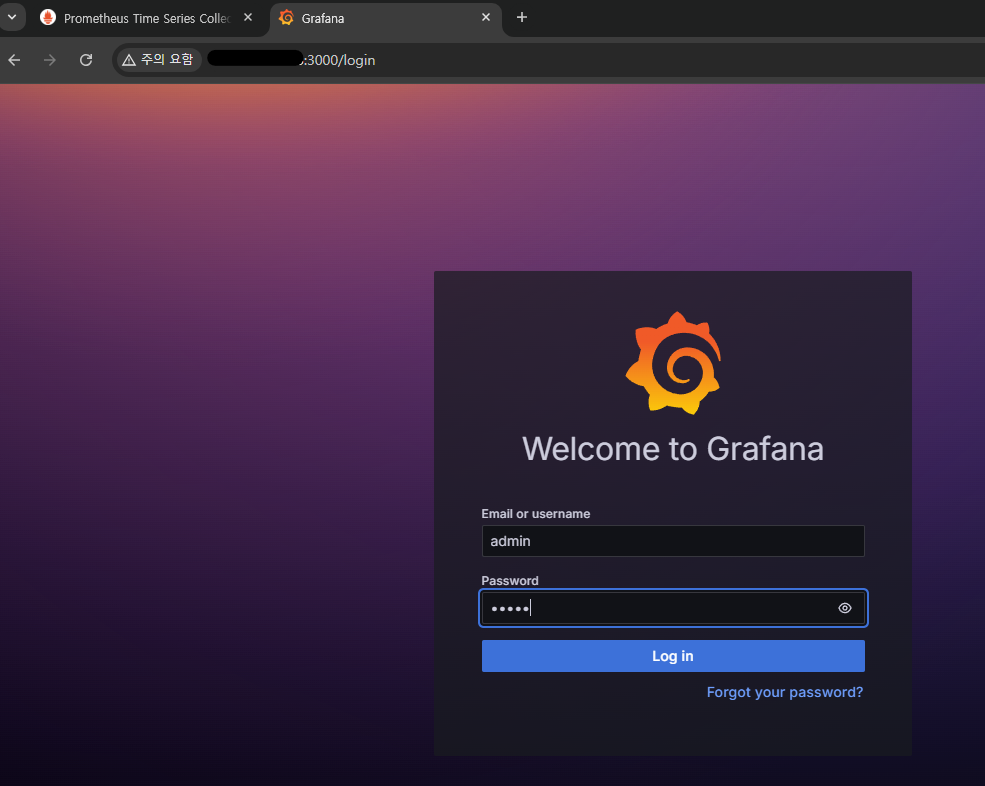
Task: Click the Grafana logo on login card
Action: (673, 363)
